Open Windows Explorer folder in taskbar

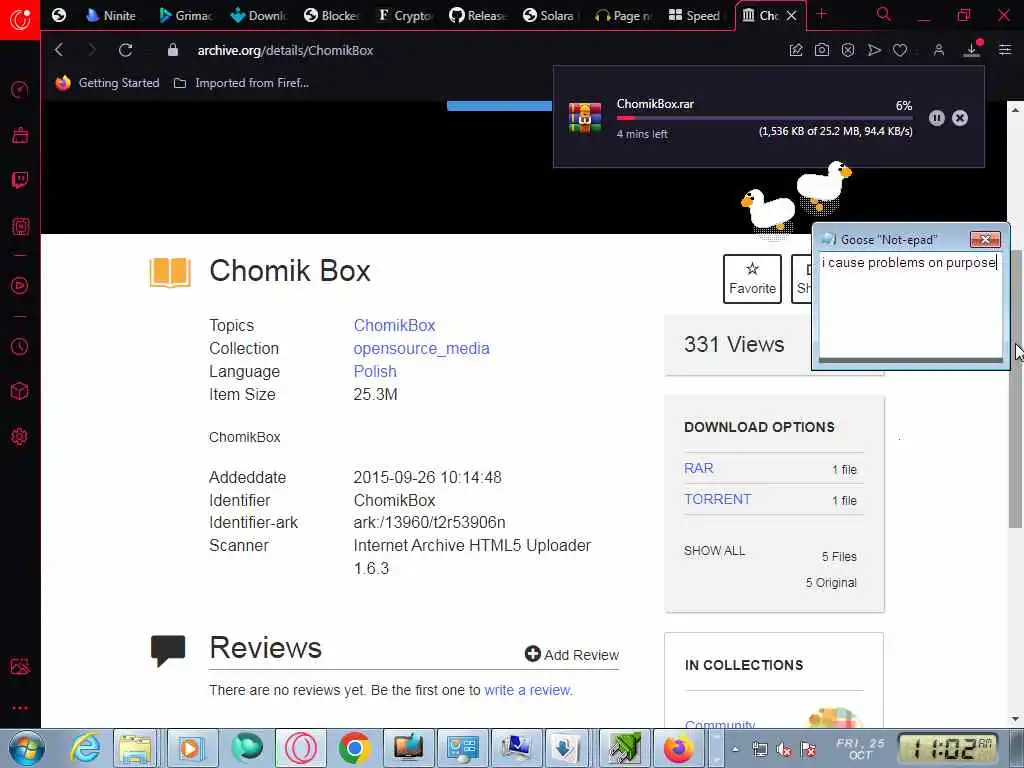136,748
